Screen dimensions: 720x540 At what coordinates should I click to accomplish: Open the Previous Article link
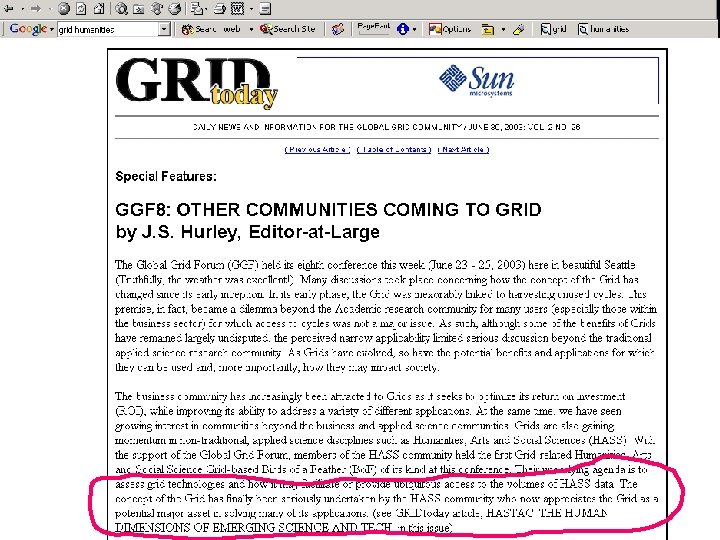pyautogui.click(x=317, y=150)
